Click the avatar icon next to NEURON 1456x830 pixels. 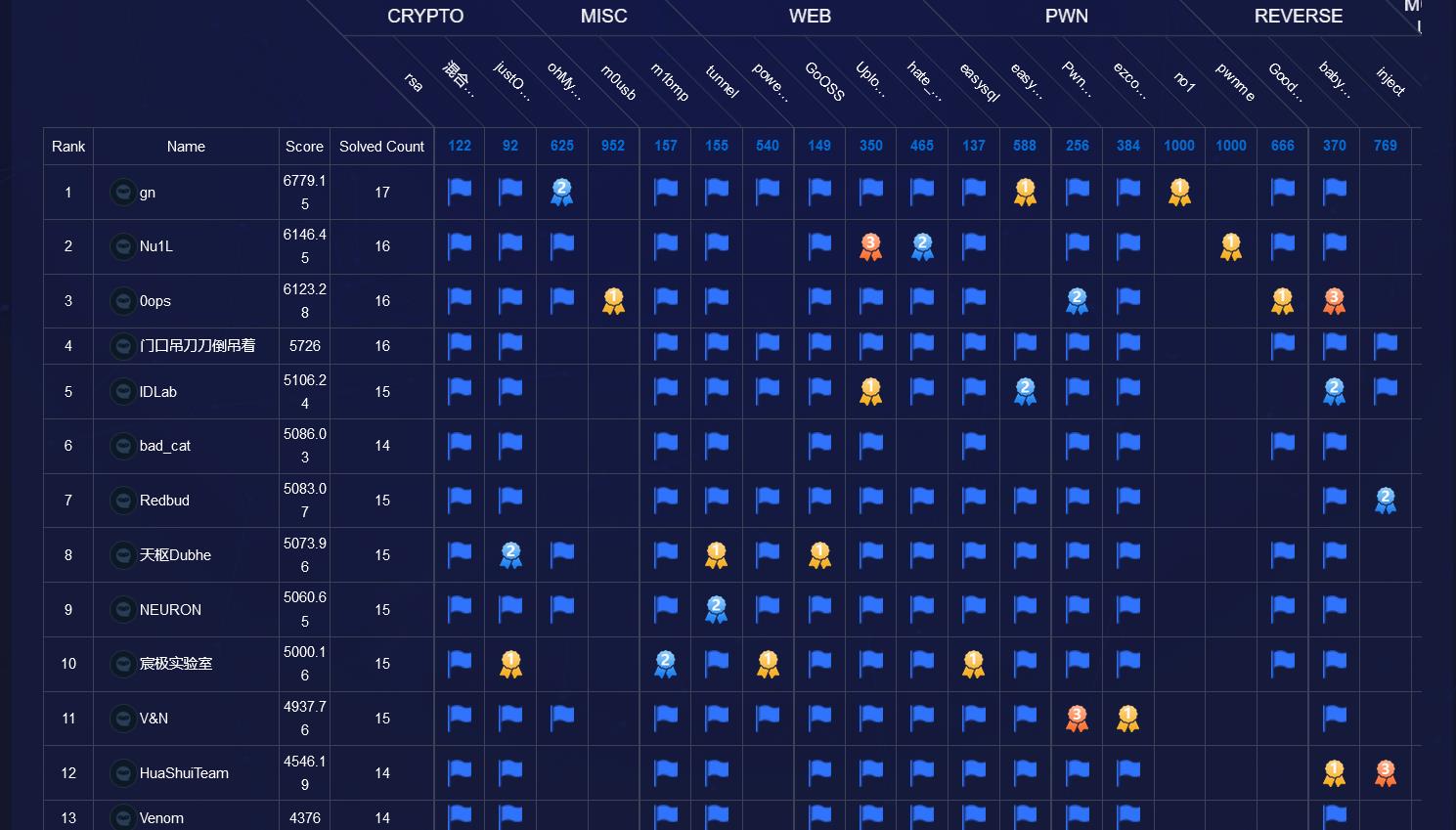tap(123, 610)
